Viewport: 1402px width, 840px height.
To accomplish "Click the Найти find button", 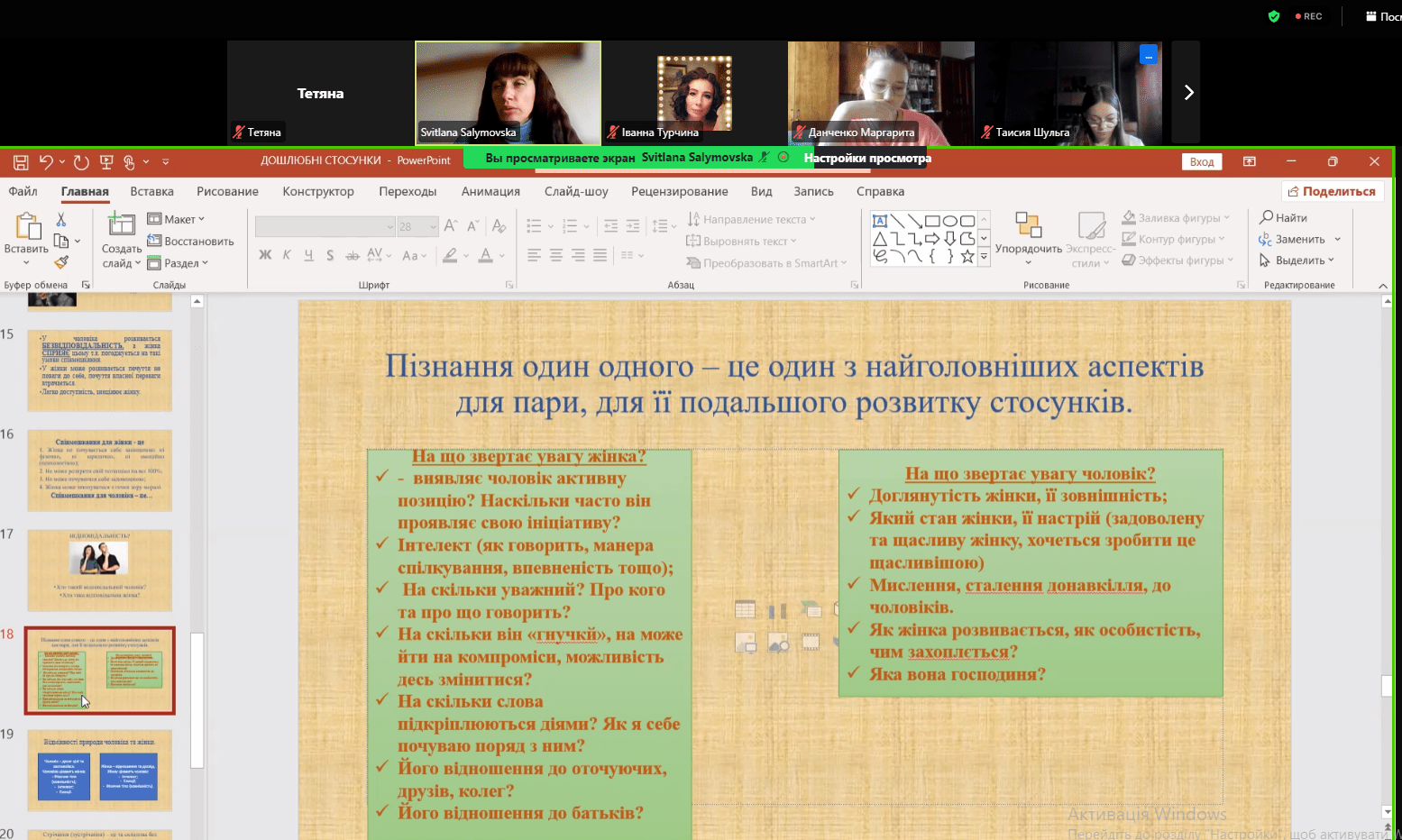I will pyautogui.click(x=1284, y=218).
